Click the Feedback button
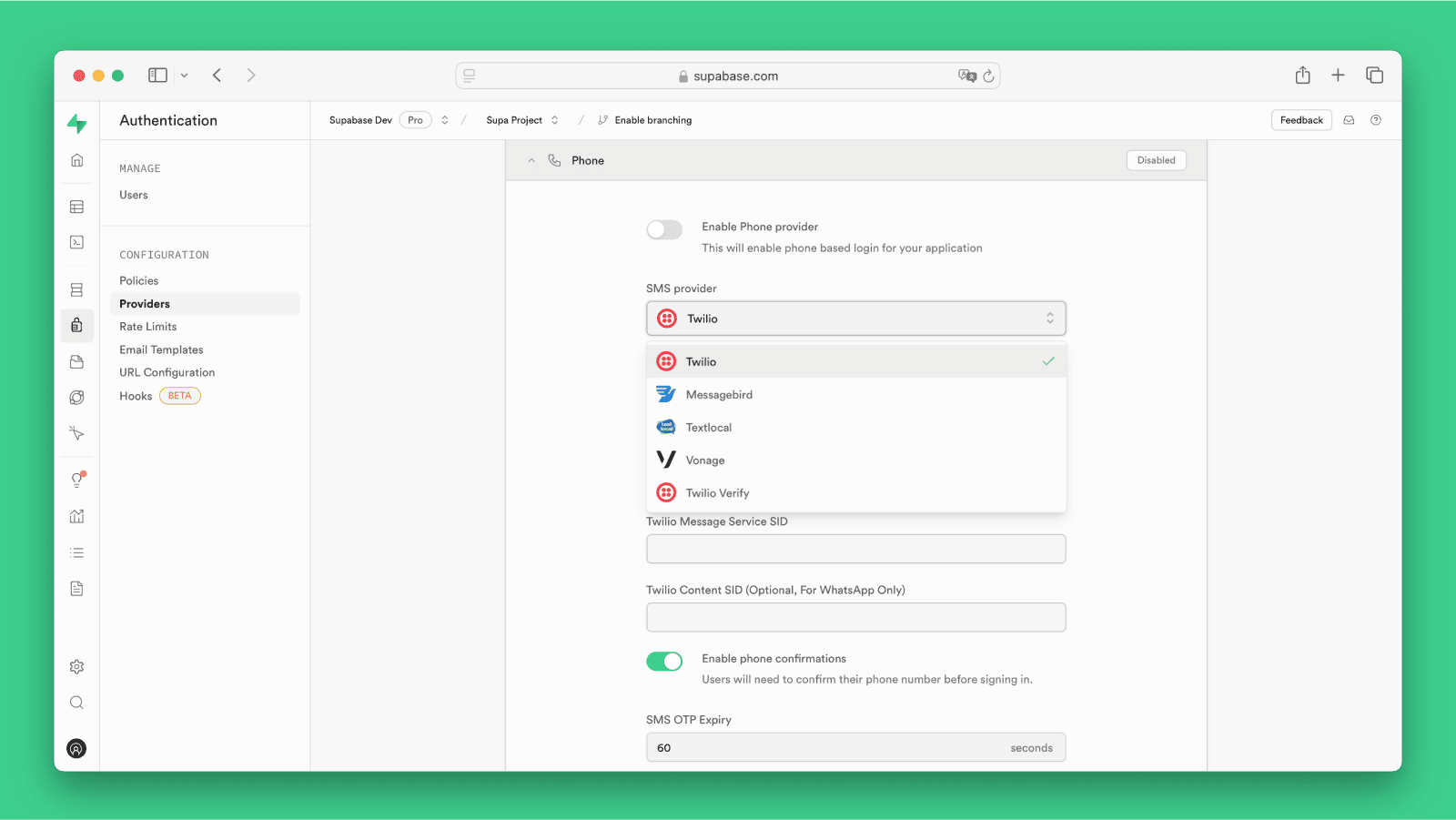1456x820 pixels. tap(1300, 120)
